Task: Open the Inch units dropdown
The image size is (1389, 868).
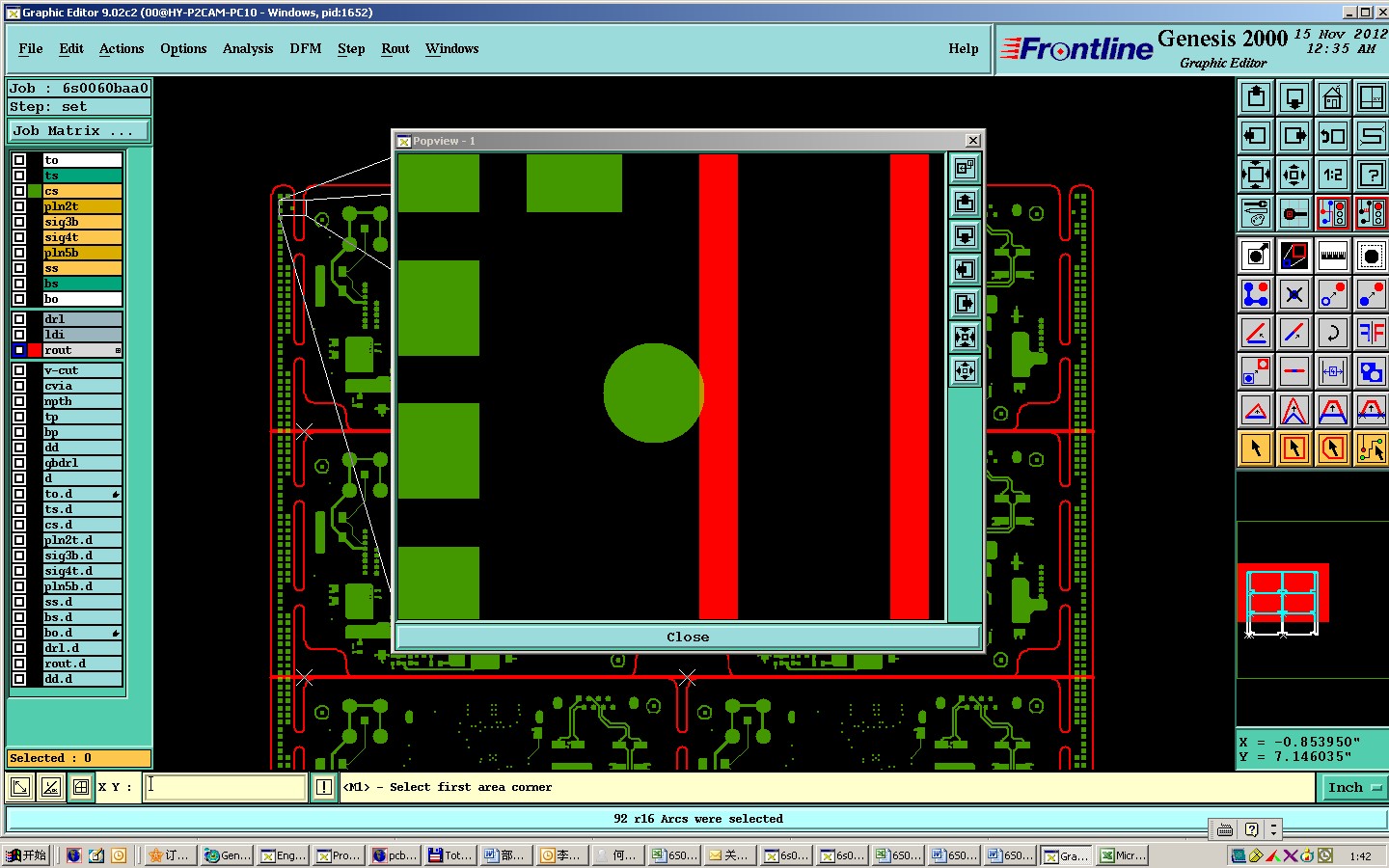Action: (1354, 788)
